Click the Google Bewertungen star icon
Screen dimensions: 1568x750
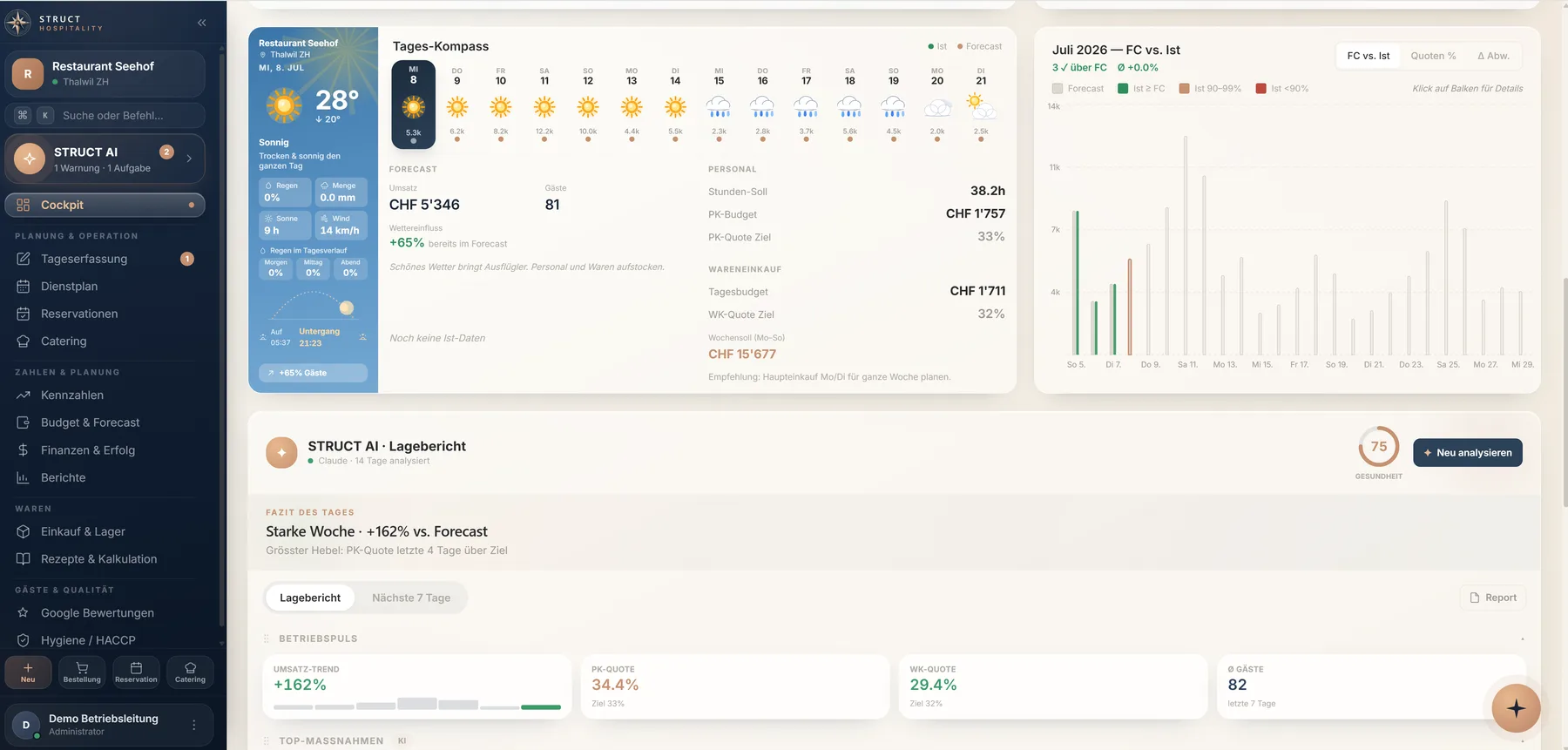click(x=24, y=613)
